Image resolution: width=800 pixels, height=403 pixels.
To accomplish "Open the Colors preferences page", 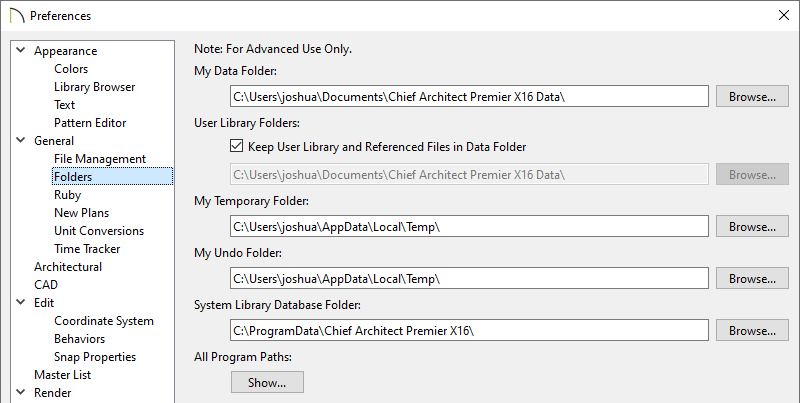I will [71, 69].
